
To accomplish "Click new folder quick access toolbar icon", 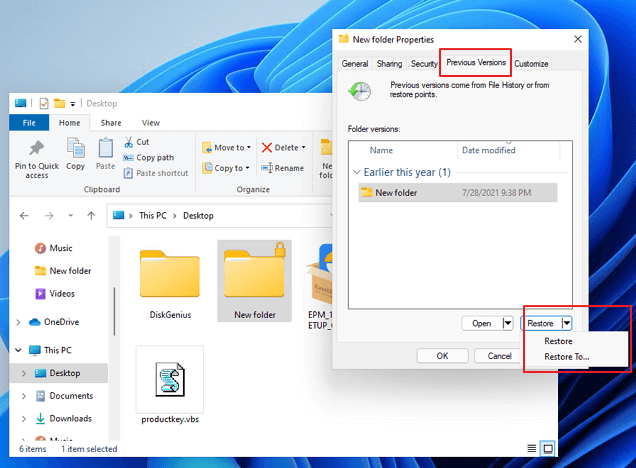I will point(60,103).
